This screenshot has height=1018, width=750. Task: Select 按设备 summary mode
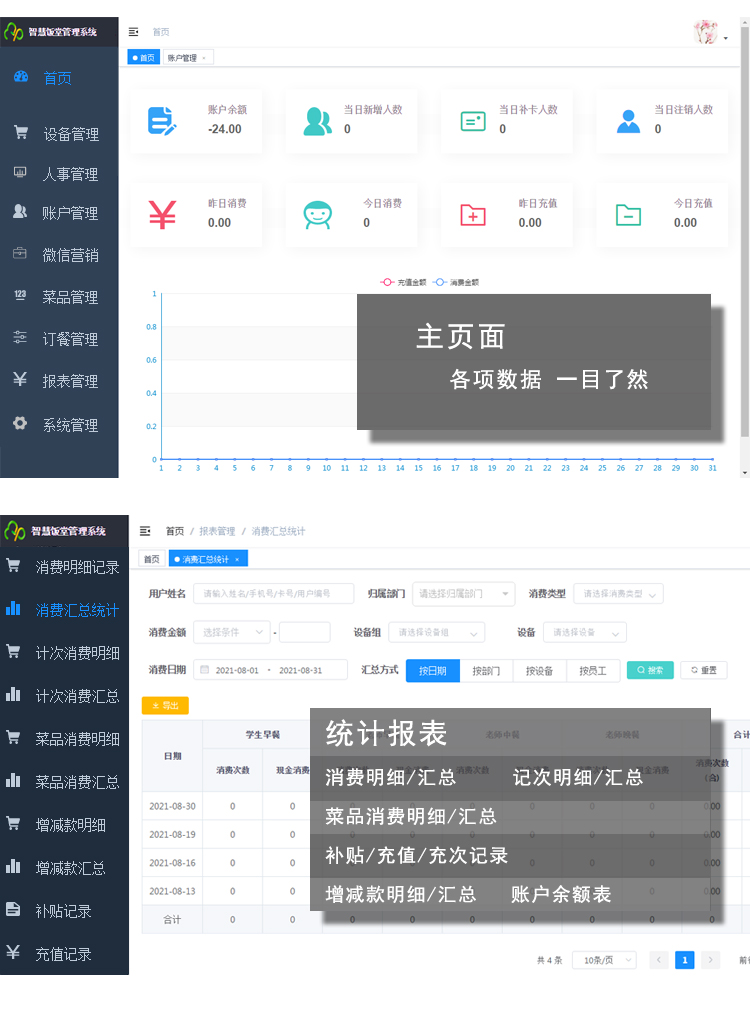pyautogui.click(x=540, y=671)
